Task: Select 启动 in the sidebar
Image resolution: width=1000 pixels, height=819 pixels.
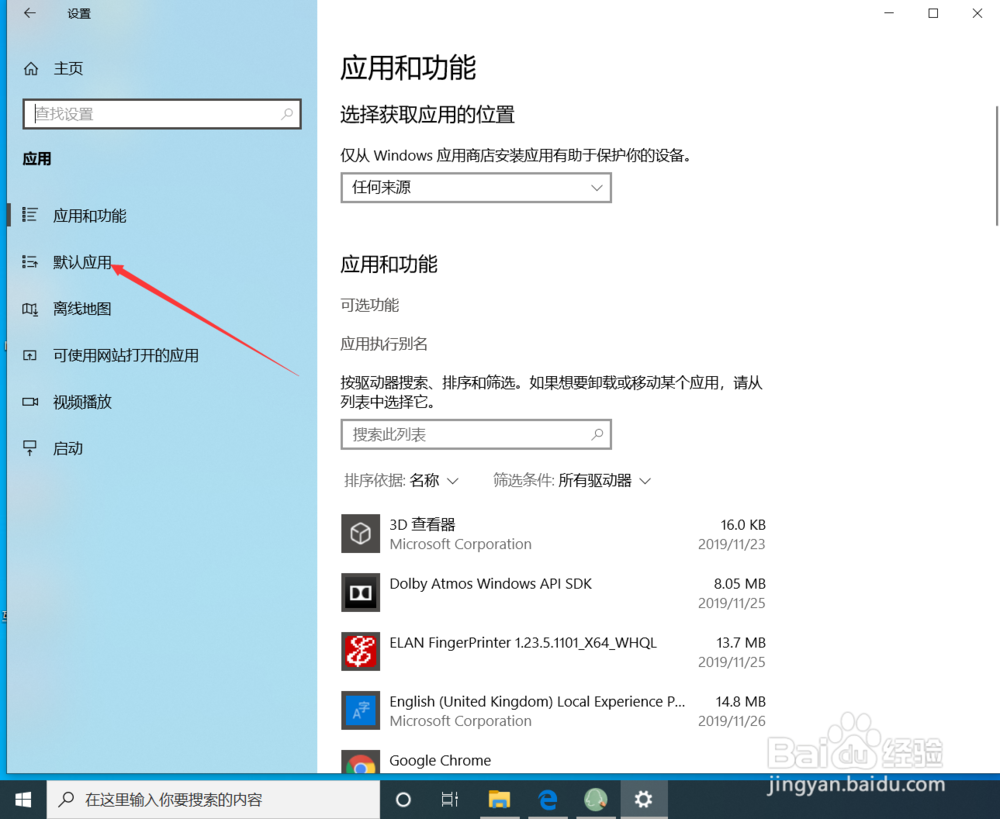Action: click(x=67, y=447)
